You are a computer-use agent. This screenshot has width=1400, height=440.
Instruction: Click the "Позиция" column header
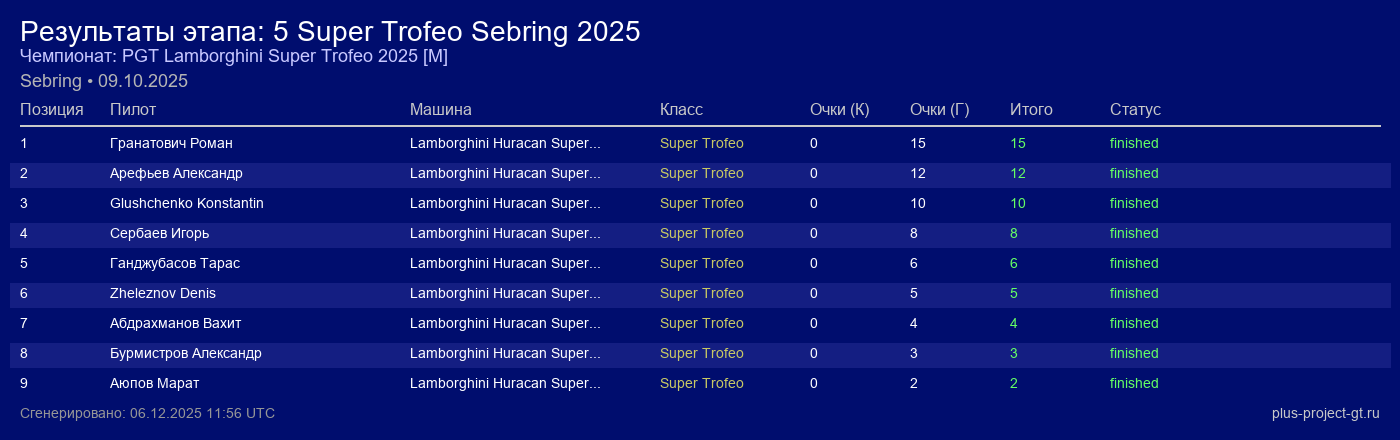(x=52, y=109)
